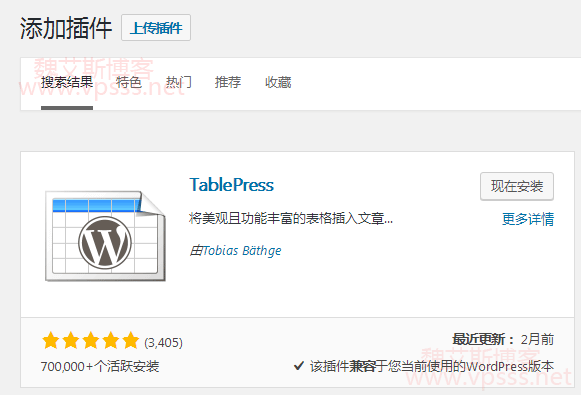
Task: Select the 搜索结果 tab
Action: pyautogui.click(x=67, y=82)
